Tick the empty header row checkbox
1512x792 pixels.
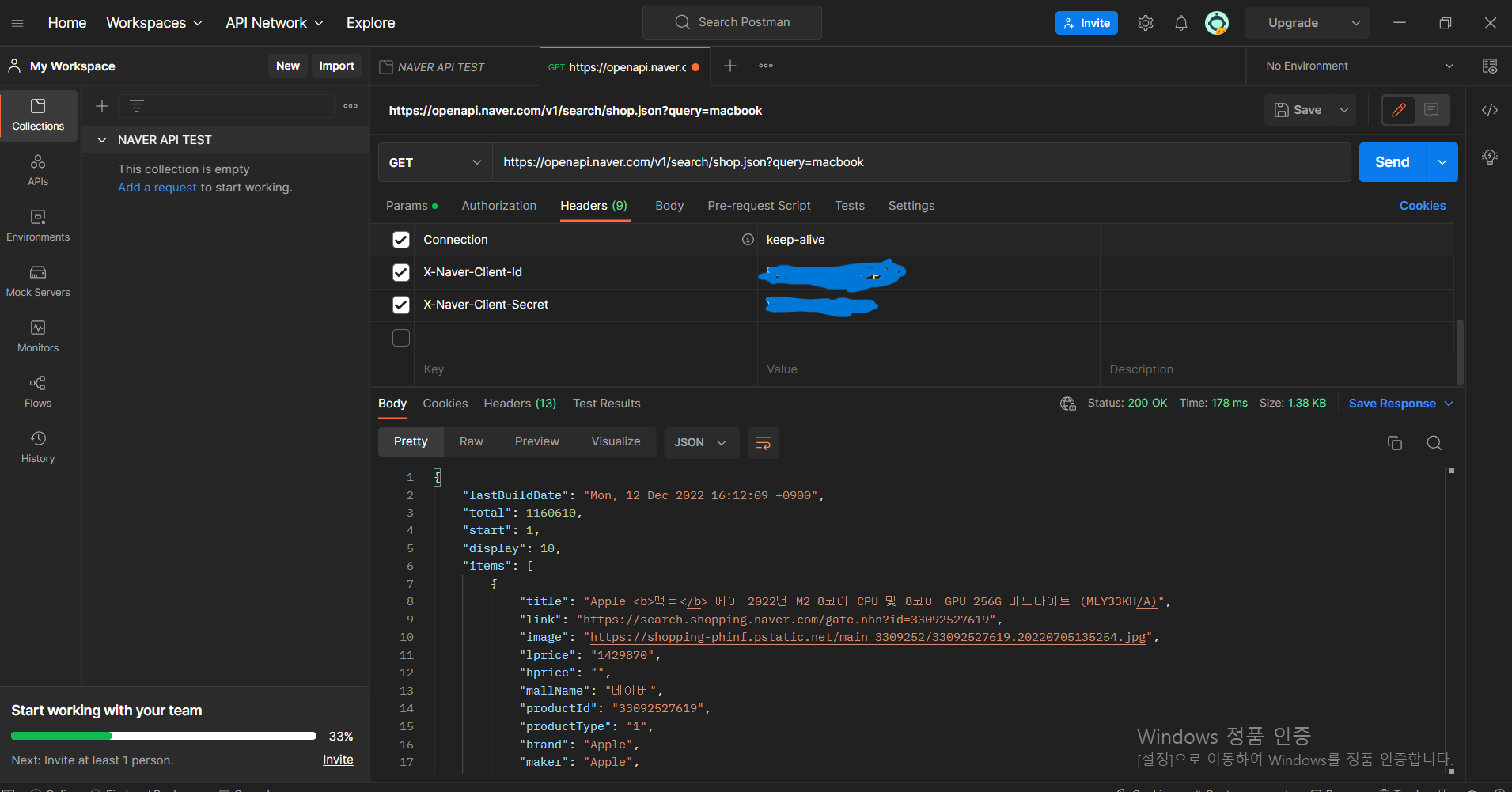click(x=401, y=338)
